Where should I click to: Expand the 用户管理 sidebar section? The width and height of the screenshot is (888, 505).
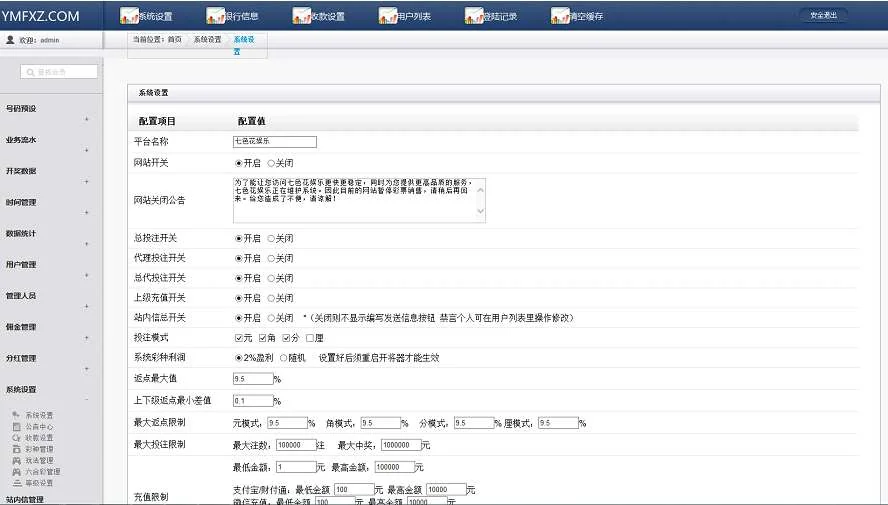pos(86,275)
